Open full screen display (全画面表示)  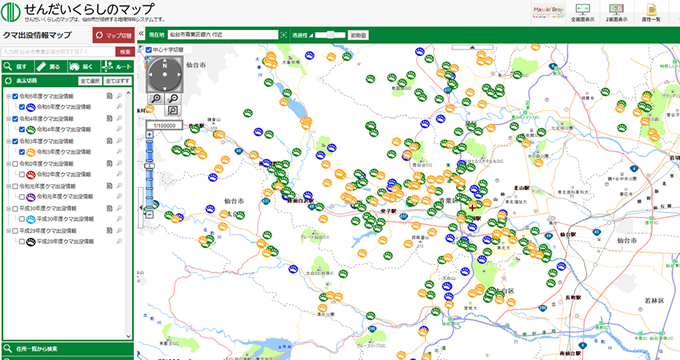582,13
